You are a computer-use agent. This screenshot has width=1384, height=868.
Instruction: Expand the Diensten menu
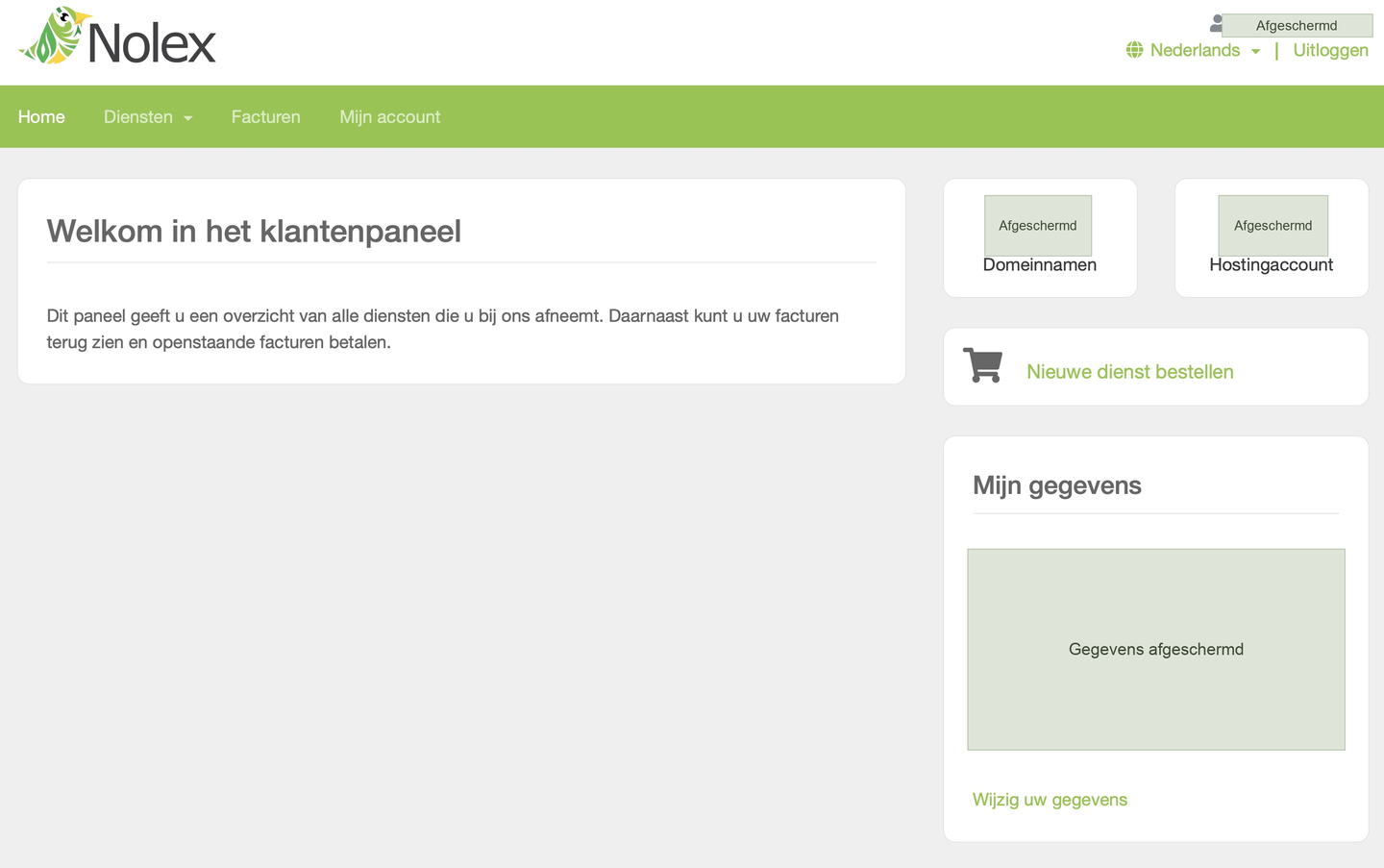point(148,117)
